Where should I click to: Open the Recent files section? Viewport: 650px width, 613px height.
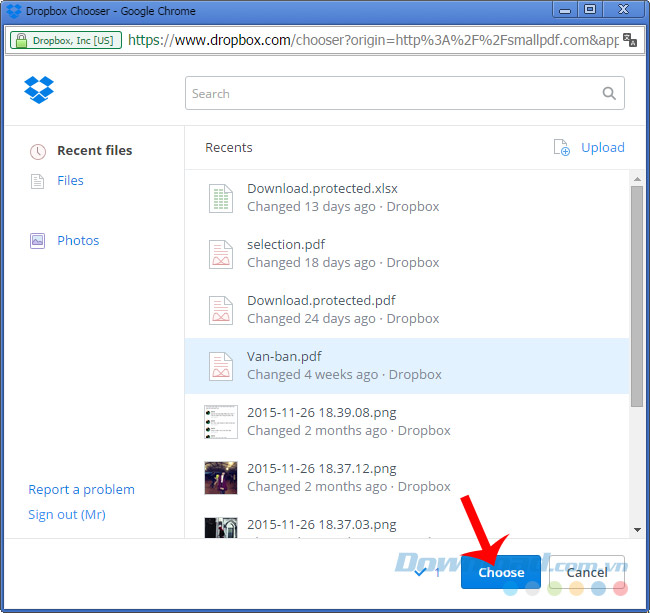point(95,150)
